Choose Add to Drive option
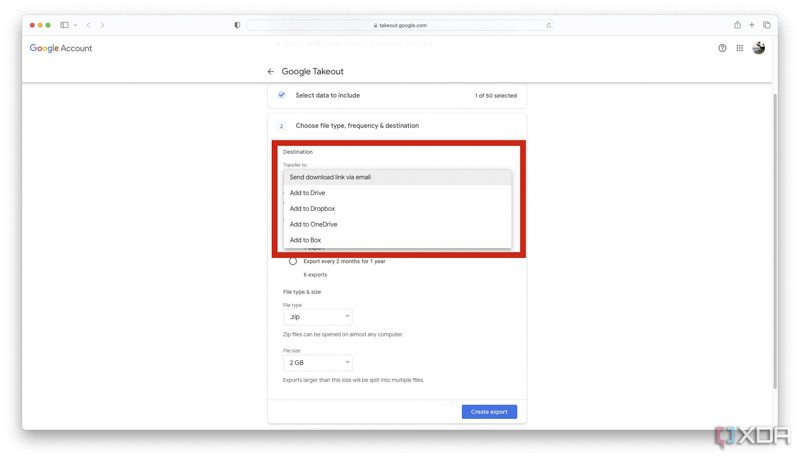 point(397,193)
